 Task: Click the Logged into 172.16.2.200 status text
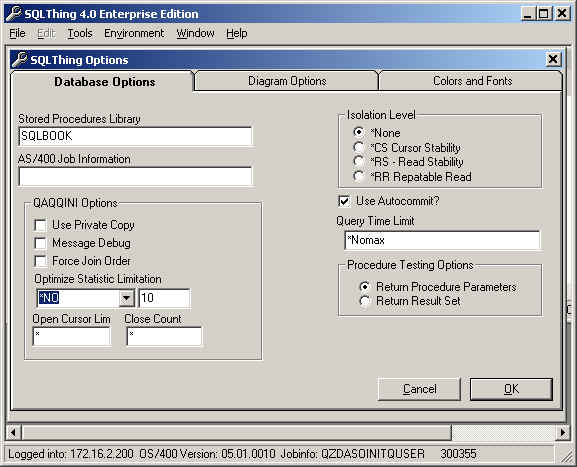click(x=71, y=454)
